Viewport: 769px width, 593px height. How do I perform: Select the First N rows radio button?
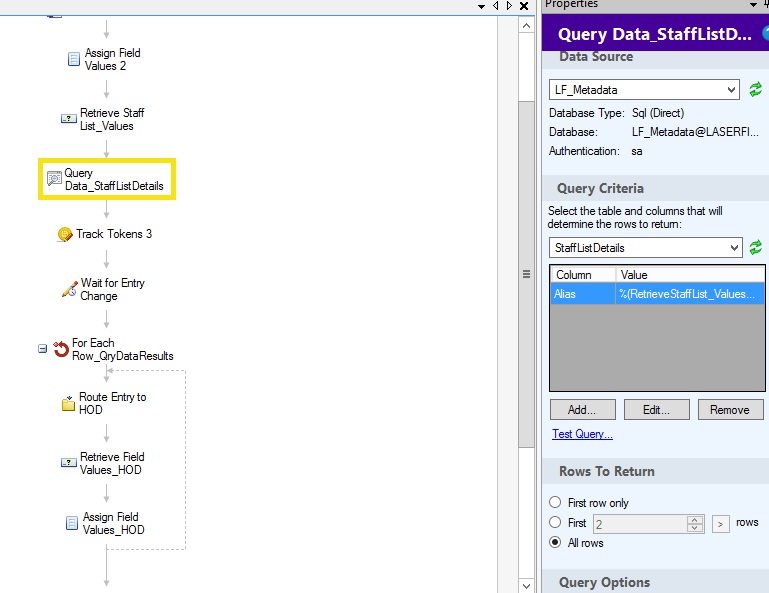[555, 523]
